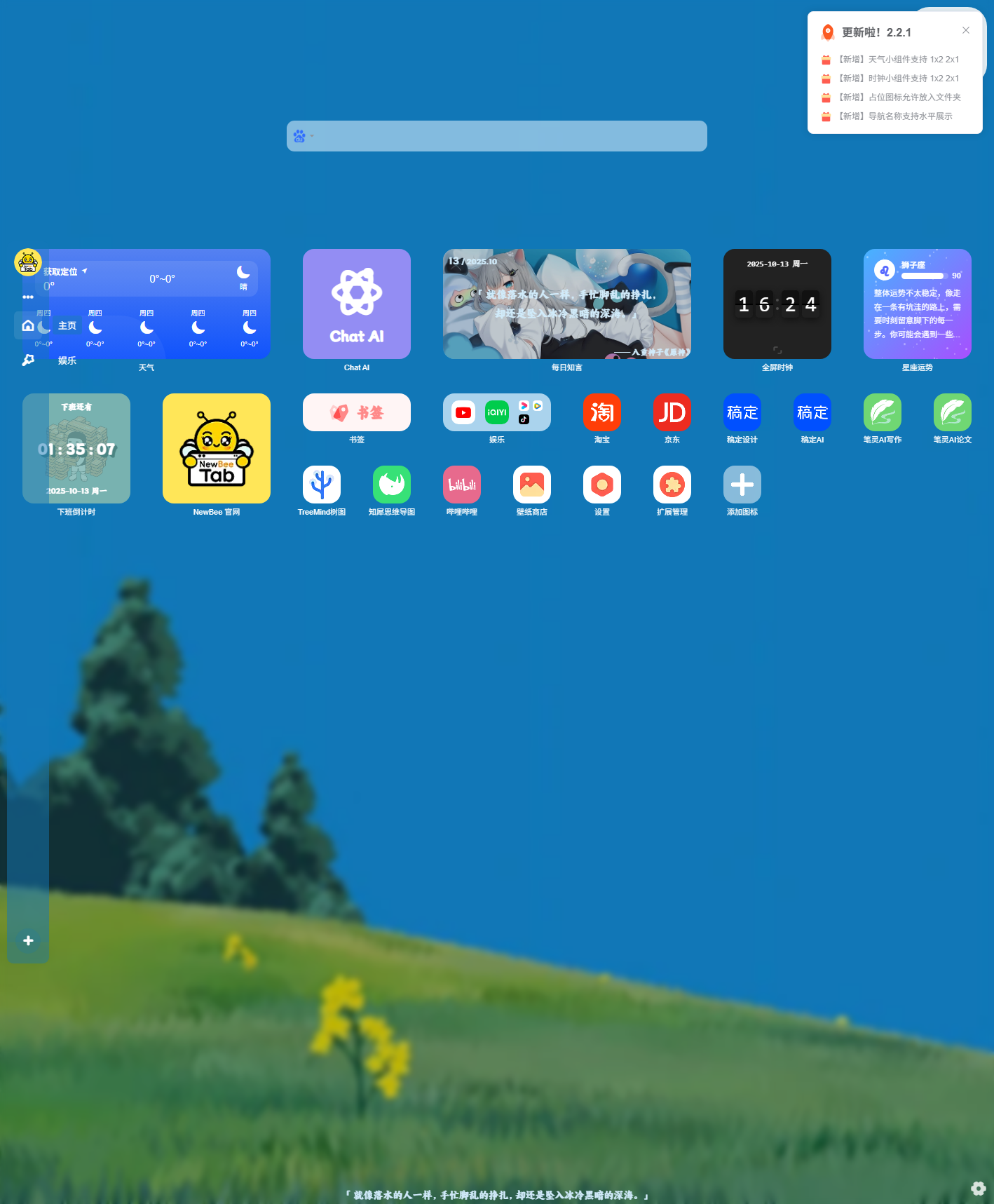Open the 娱乐 folder of video apps
The image size is (994, 1204).
[496, 412]
